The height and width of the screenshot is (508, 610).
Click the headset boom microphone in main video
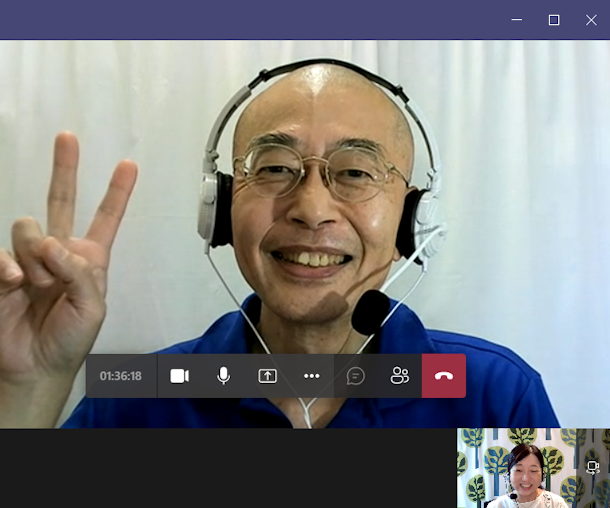(x=371, y=310)
